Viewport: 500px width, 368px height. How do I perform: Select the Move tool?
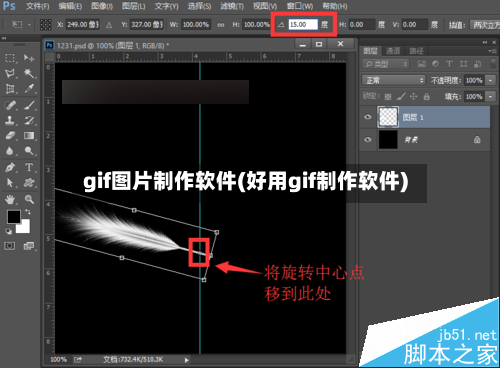coord(29,58)
